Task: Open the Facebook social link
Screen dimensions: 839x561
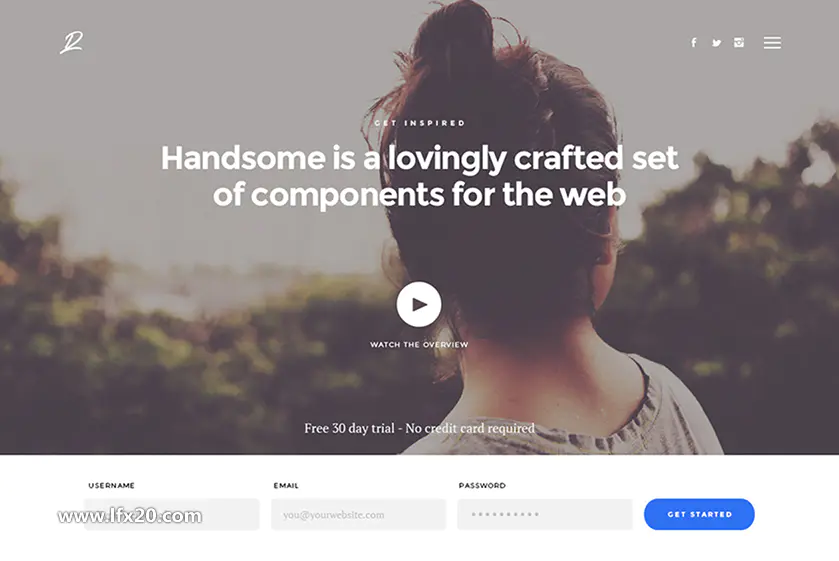Action: (x=694, y=42)
